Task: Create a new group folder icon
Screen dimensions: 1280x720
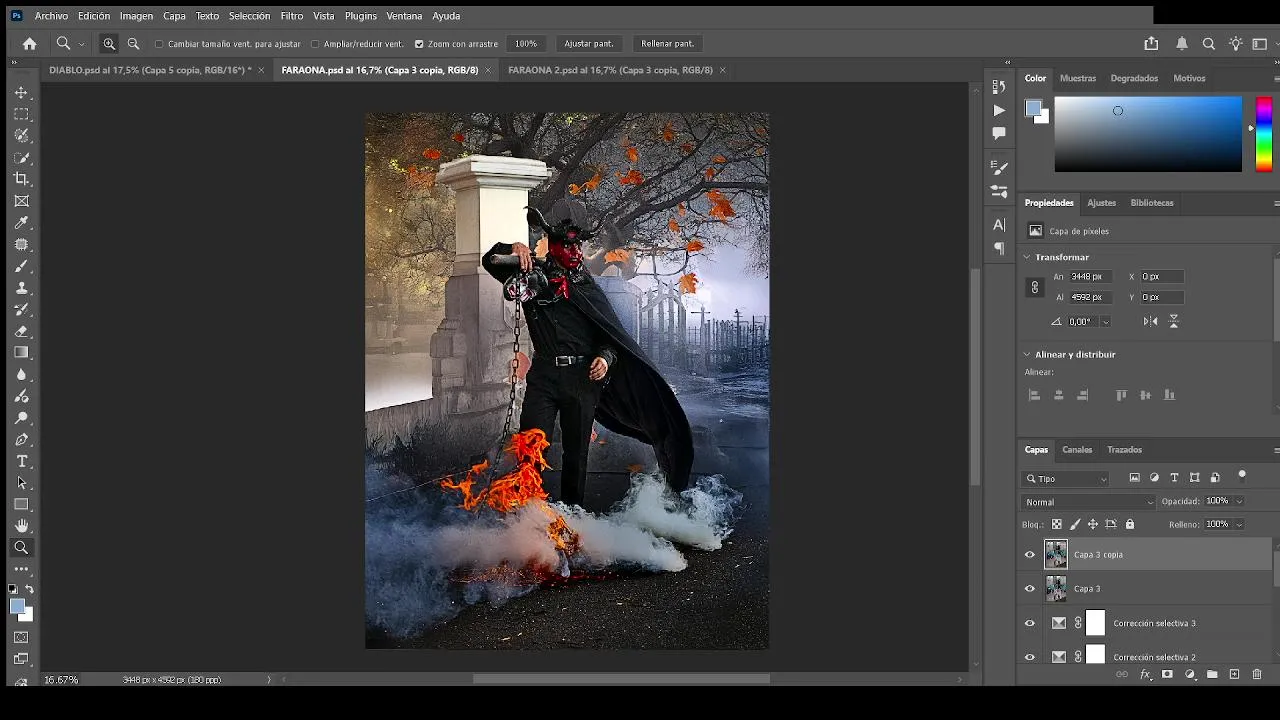Action: [1212, 675]
